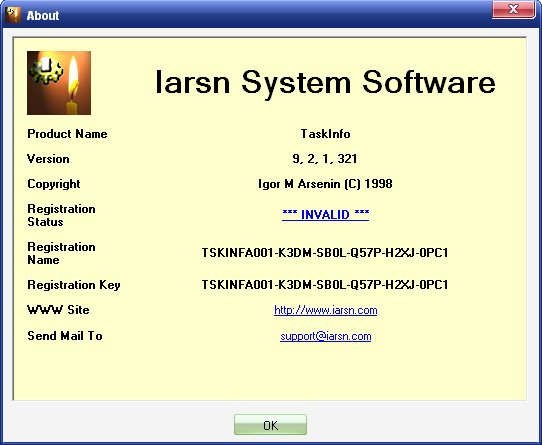Screen dimensions: 542x445
Task: Click the Registration Status label
Action: click(61, 215)
